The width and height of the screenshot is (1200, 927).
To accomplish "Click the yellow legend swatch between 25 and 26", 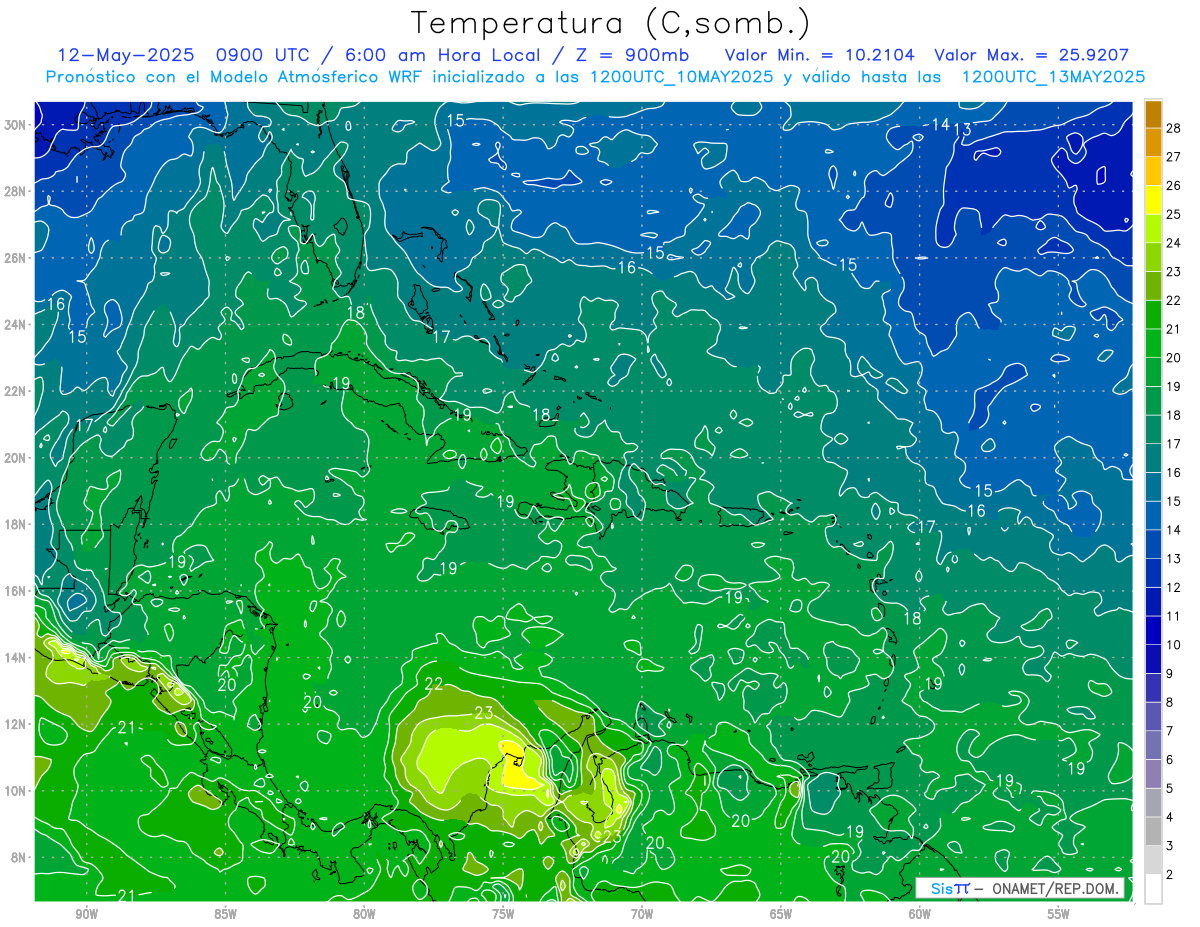I will coord(1154,200).
